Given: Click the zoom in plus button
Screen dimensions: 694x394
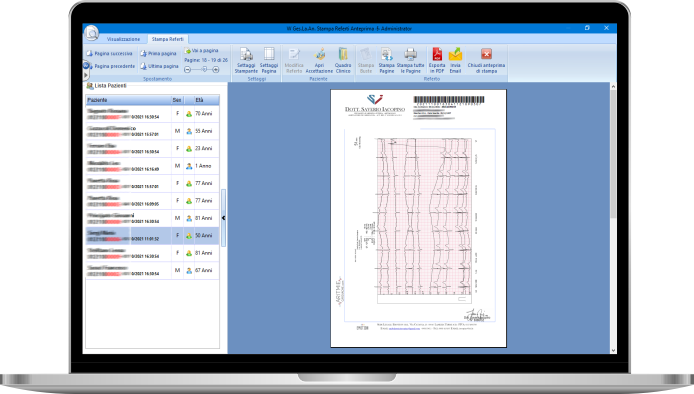Looking at the screenshot, I should pos(216,70).
